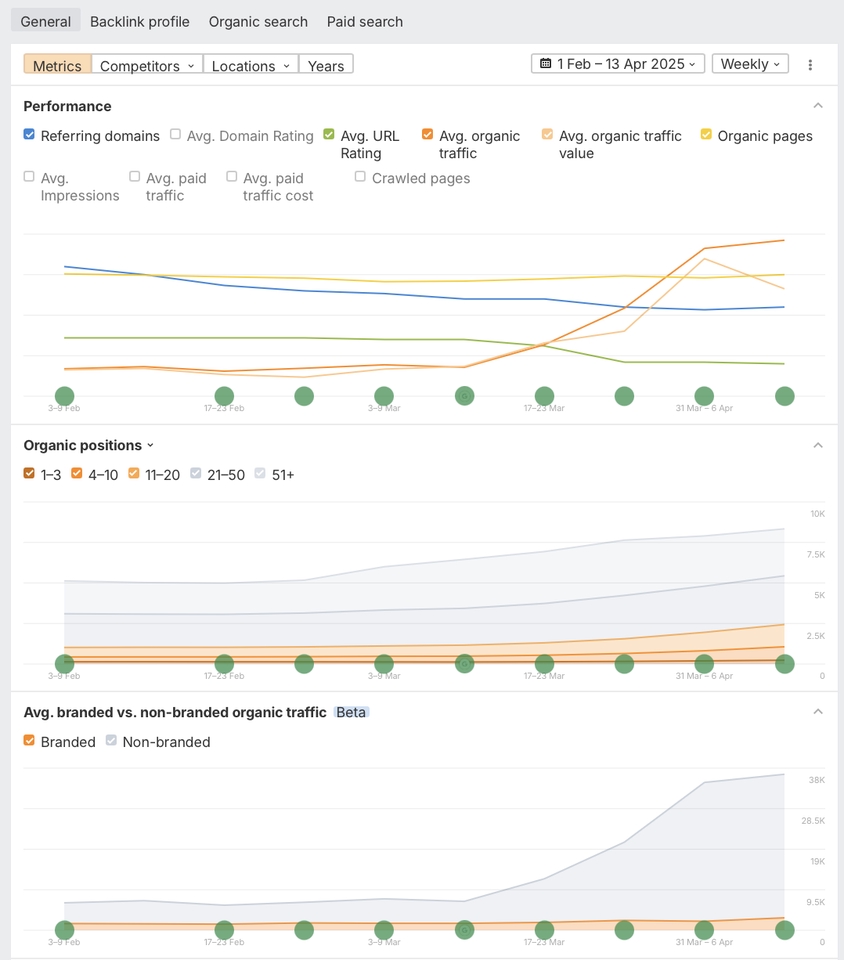Open the Paid search tab

[x=364, y=20]
